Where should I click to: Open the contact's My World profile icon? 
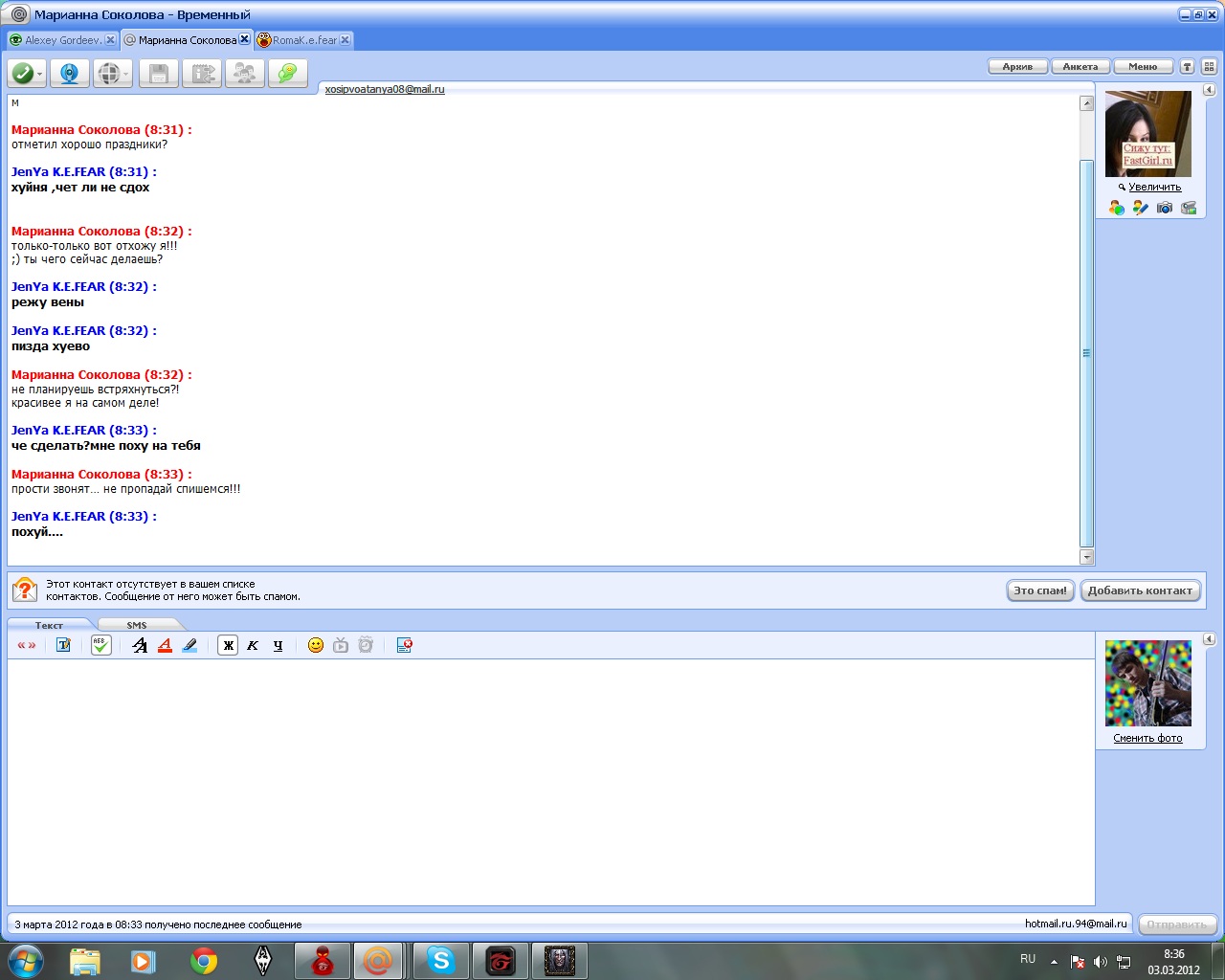tap(1117, 208)
